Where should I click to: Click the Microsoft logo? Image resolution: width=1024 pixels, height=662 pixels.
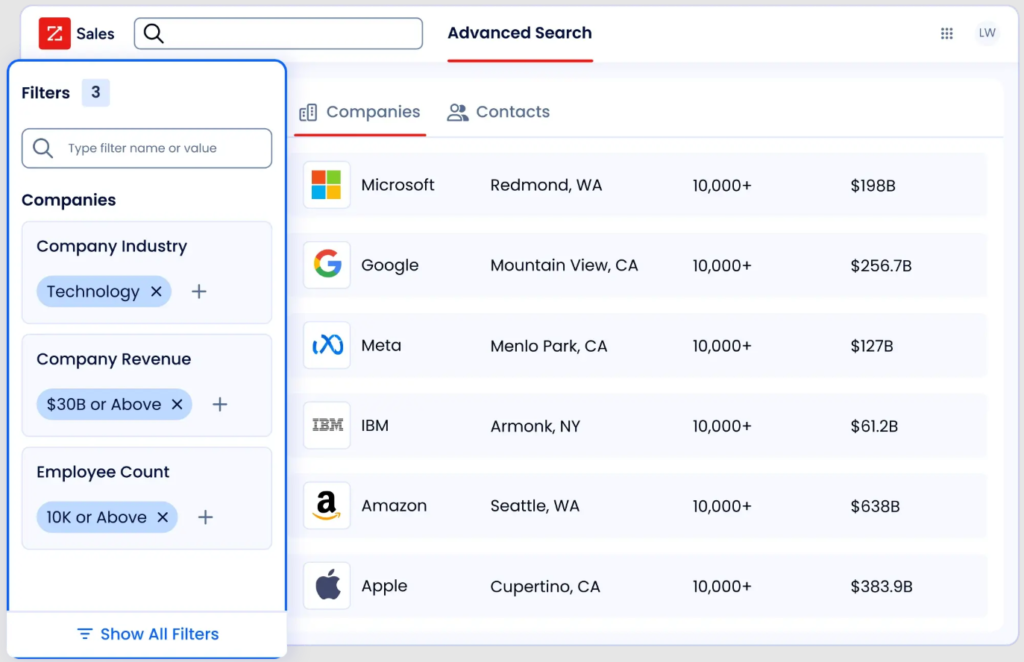click(327, 185)
